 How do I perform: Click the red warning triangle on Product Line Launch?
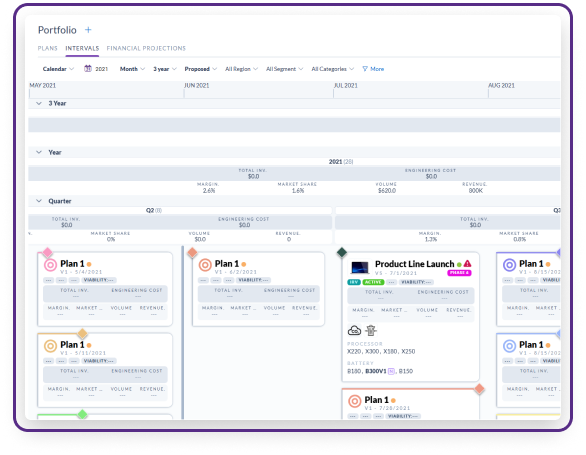coord(467,264)
